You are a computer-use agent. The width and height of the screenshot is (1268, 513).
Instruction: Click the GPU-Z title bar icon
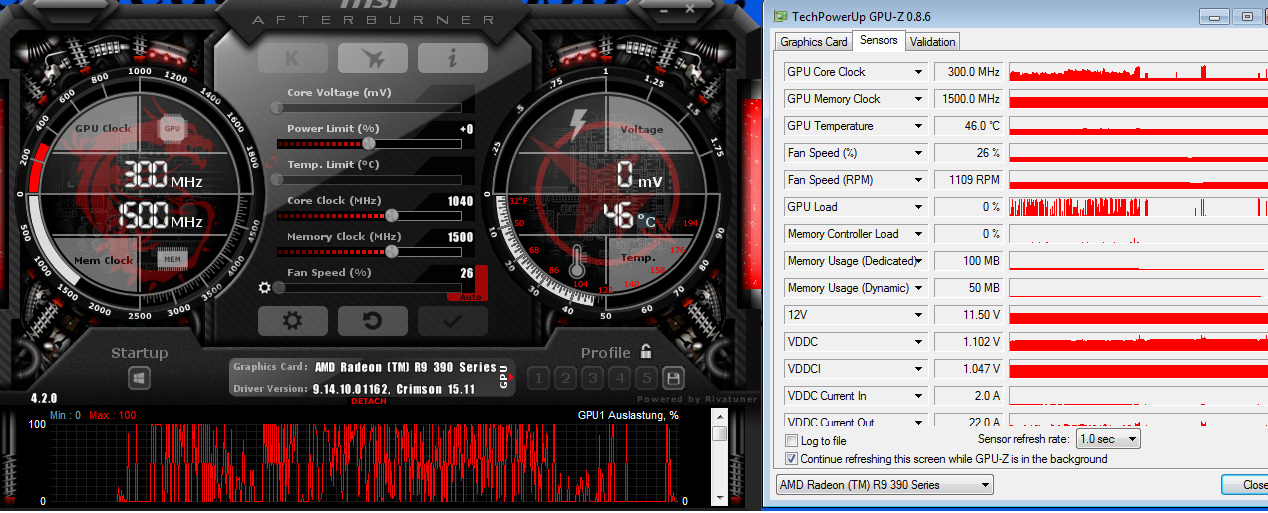(x=780, y=16)
